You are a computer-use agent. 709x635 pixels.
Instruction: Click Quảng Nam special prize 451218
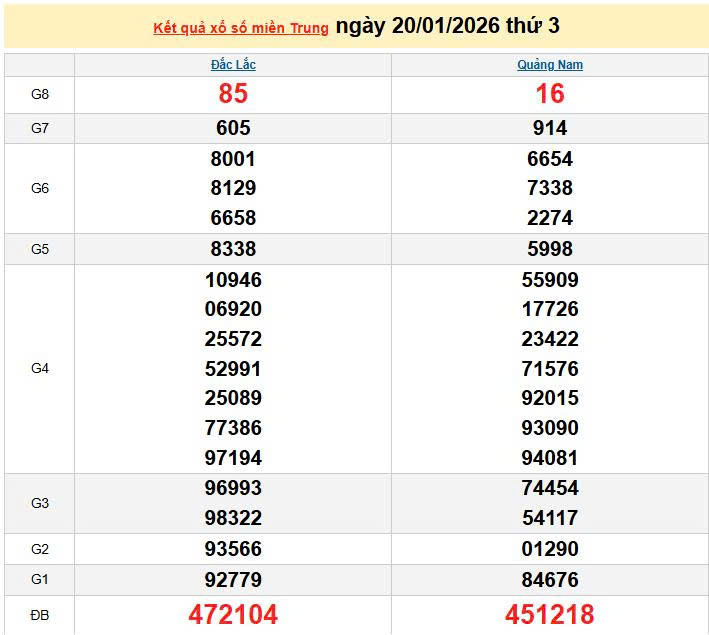pos(550,614)
